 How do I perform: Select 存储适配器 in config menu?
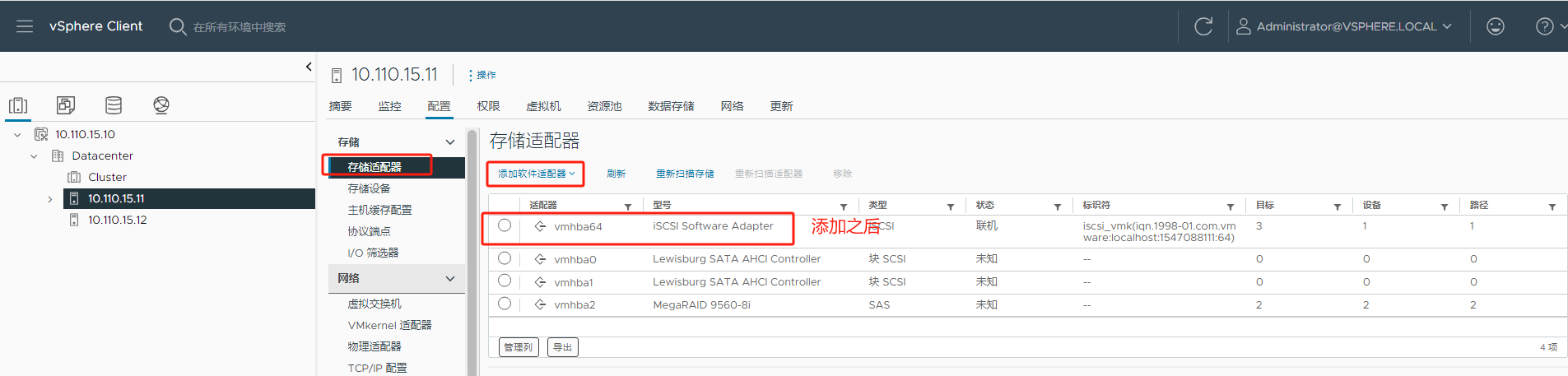397,167
